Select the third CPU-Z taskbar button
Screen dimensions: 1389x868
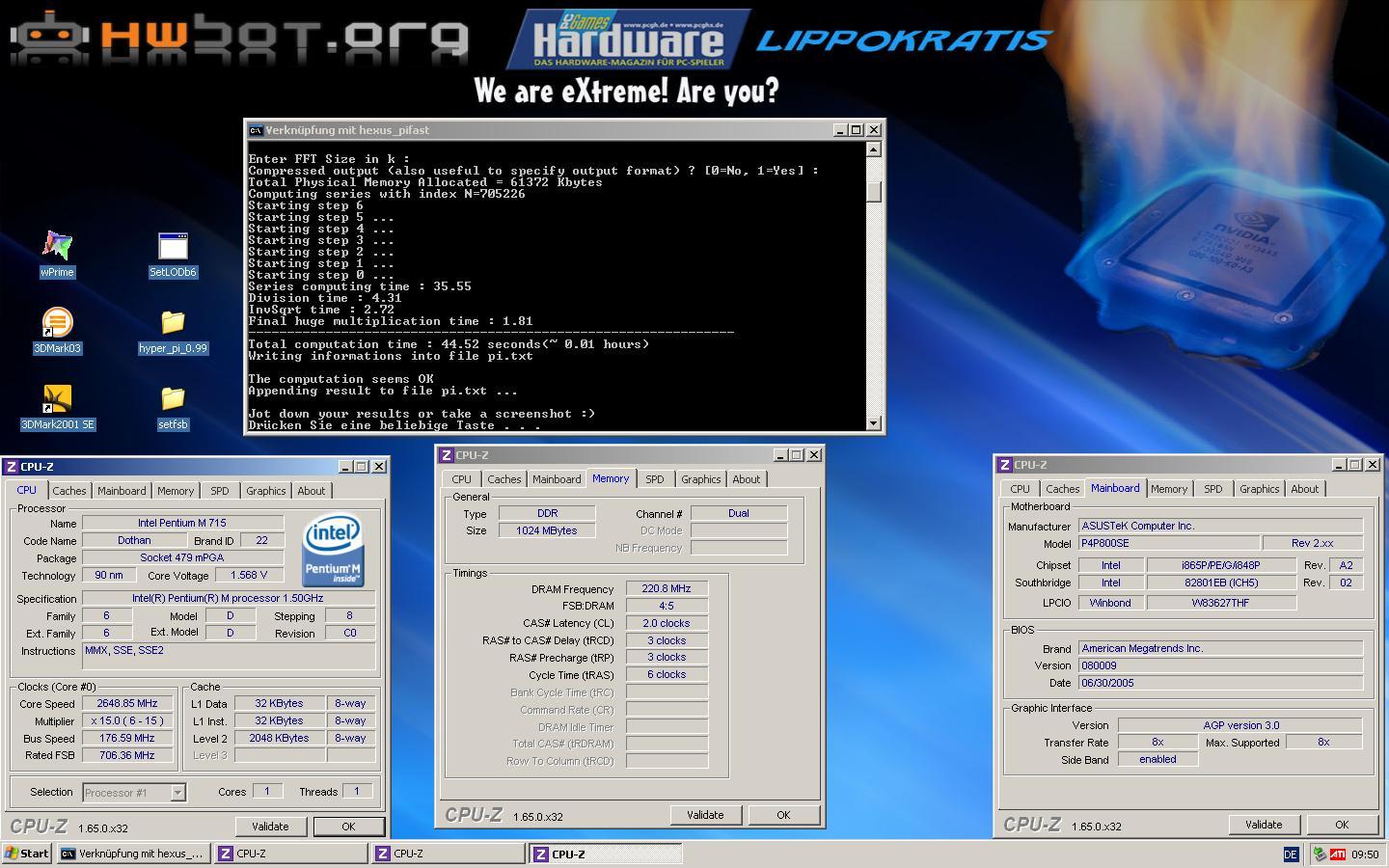[606, 854]
